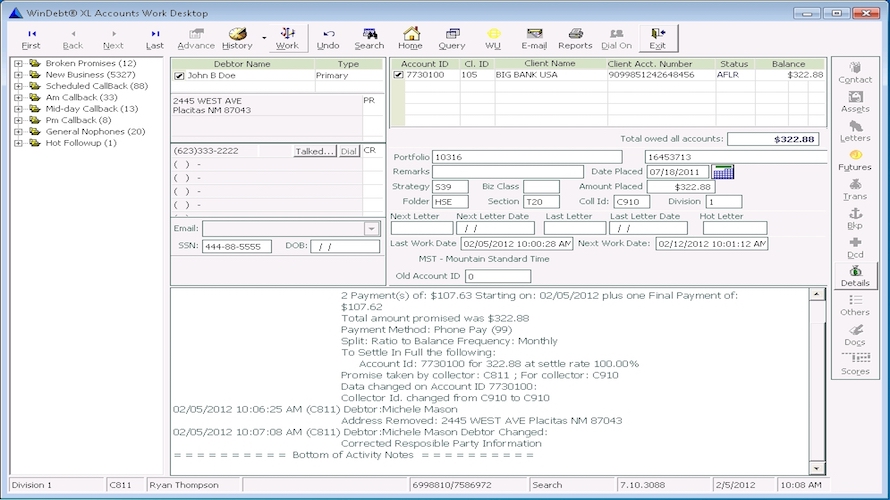This screenshot has height=500, width=890.
Task: Select the Details side panel
Action: 855,276
